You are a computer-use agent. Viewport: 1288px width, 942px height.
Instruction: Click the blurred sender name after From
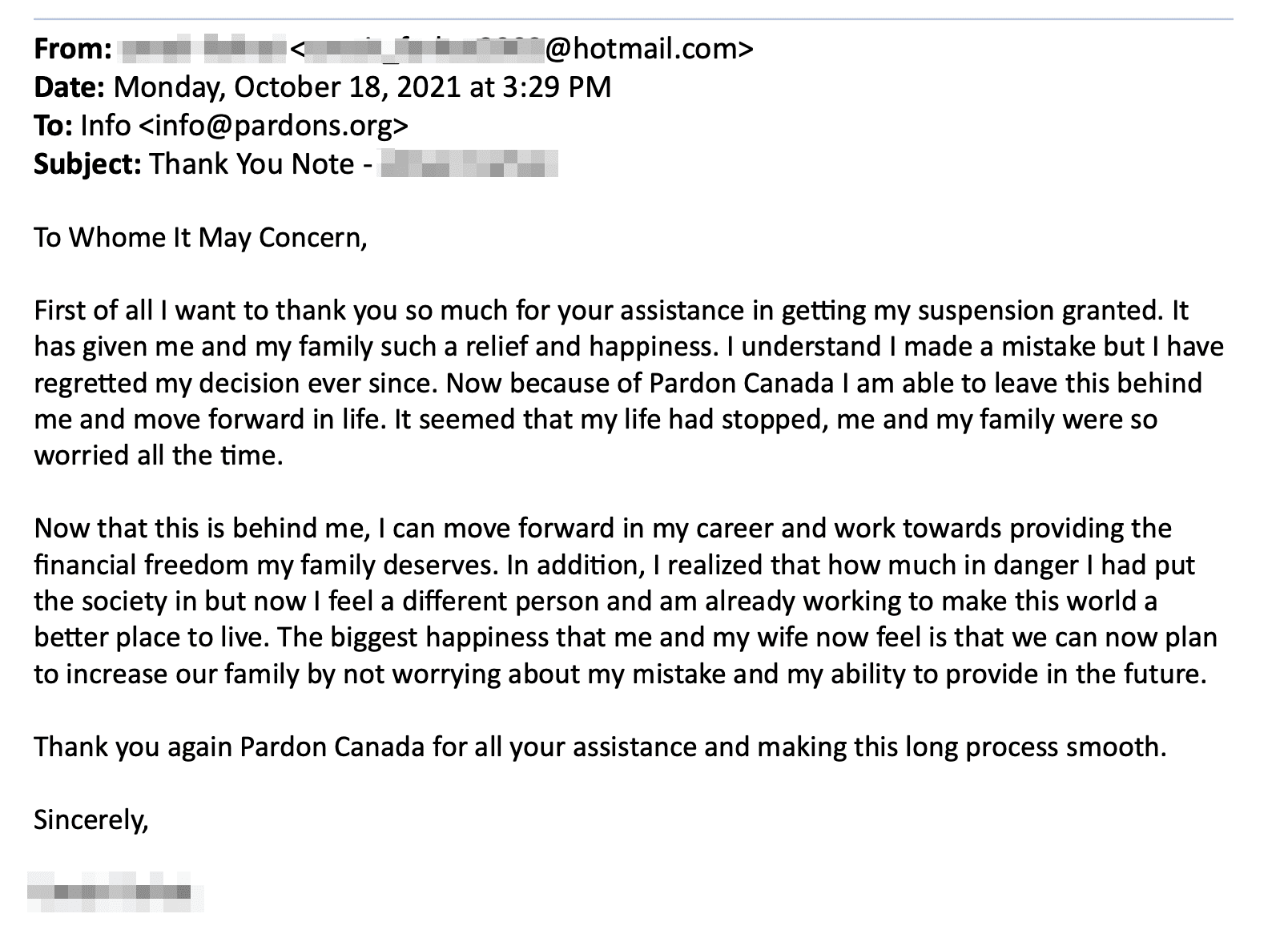202,50
